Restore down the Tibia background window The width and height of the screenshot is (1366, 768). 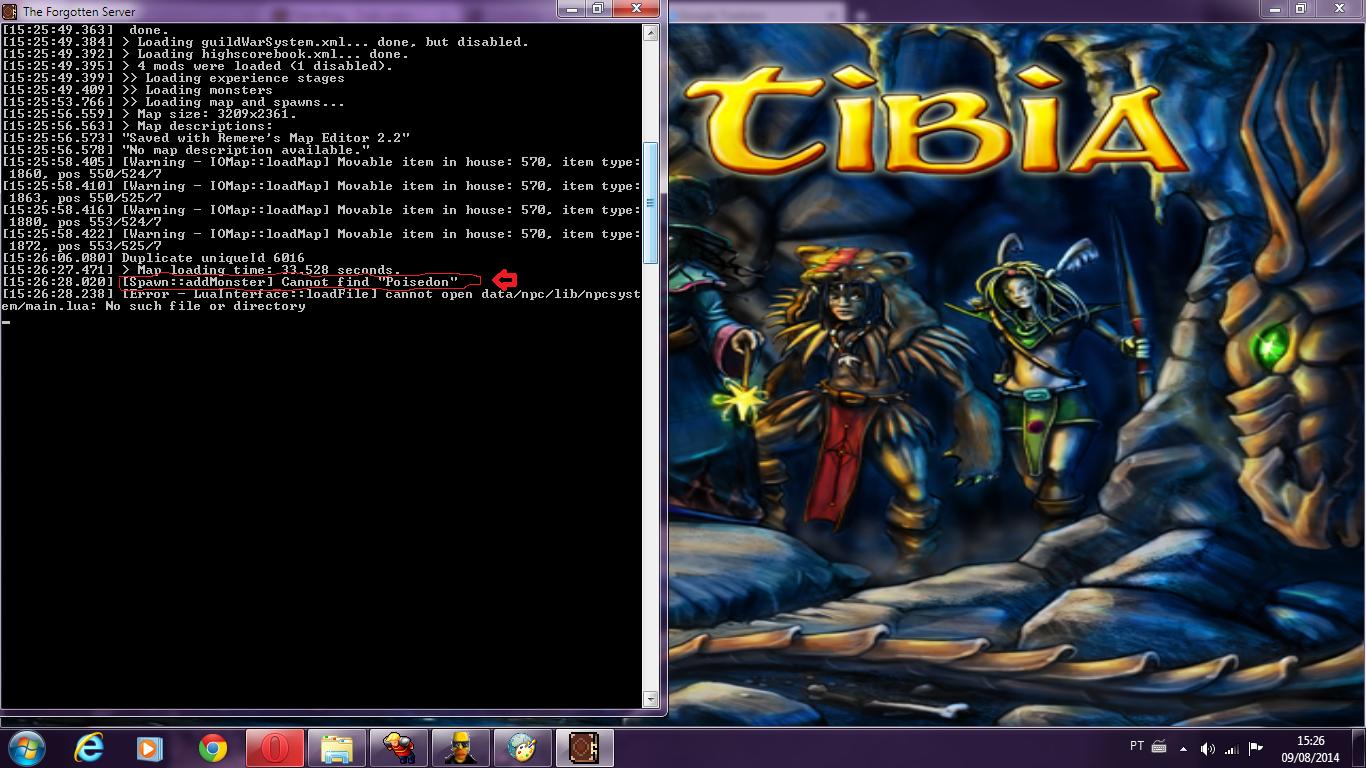click(x=1301, y=9)
